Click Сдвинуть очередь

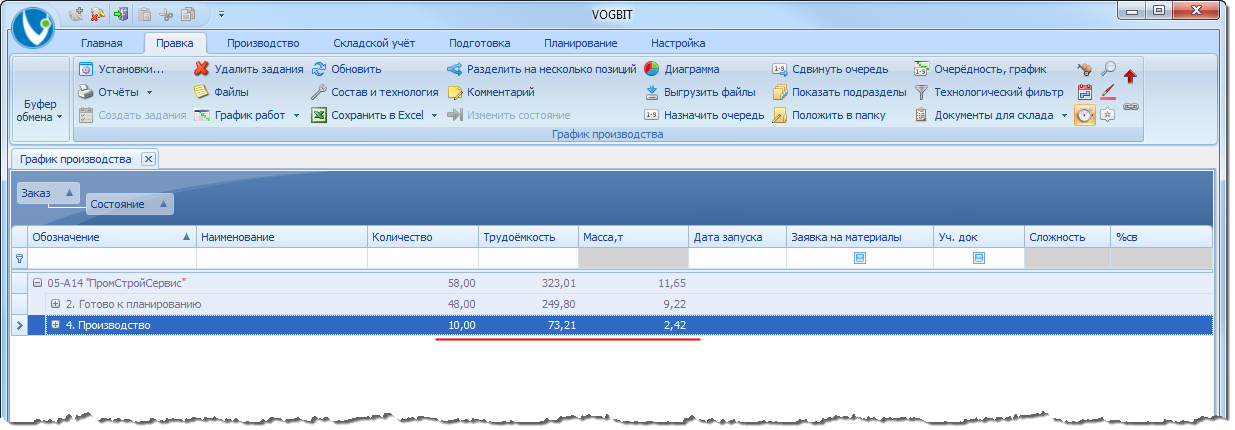pyautogui.click(x=829, y=69)
